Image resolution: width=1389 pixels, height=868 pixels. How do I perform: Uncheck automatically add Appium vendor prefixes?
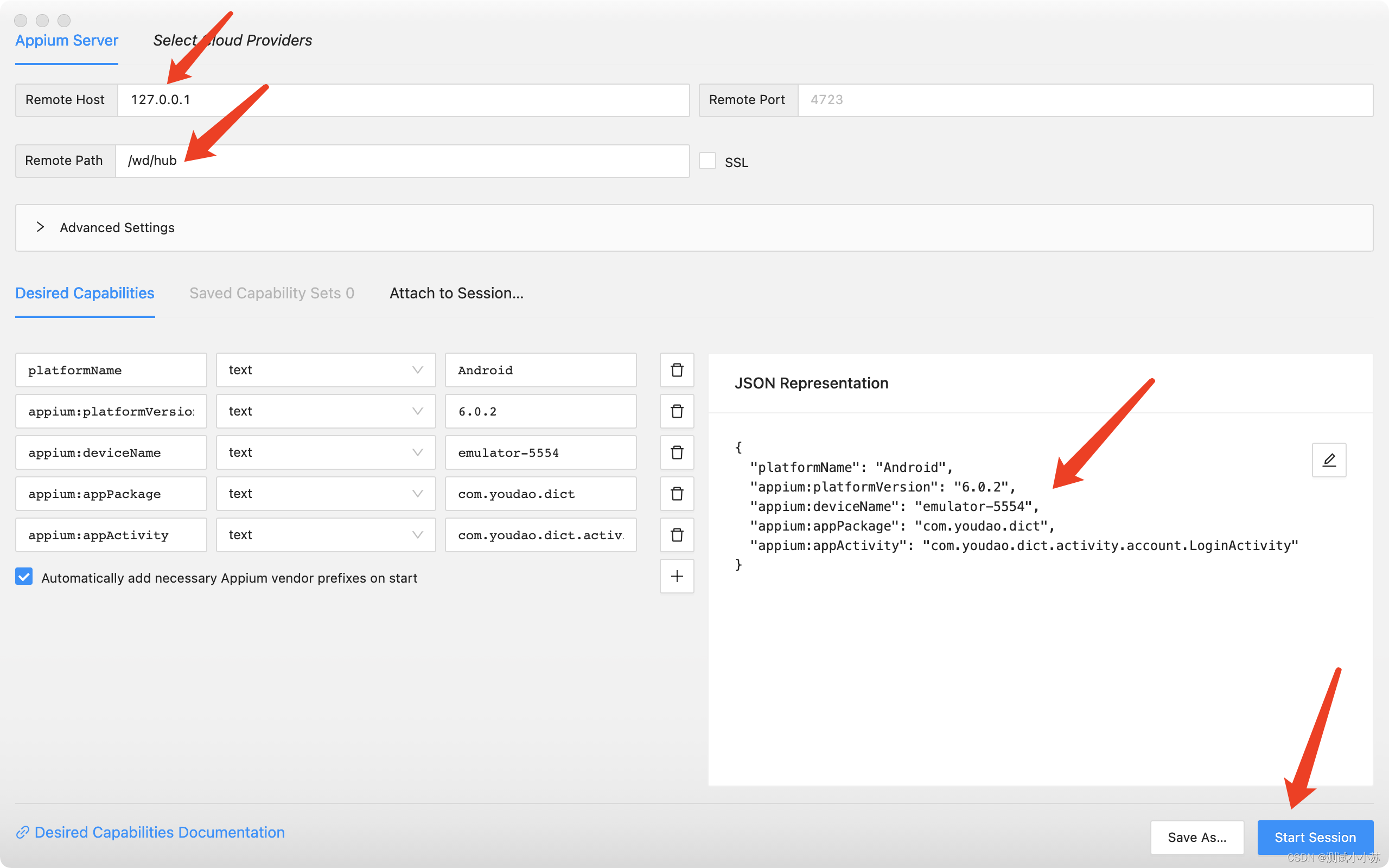tap(24, 577)
